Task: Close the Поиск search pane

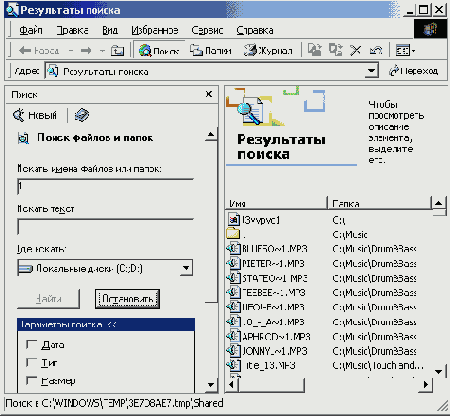Action: tap(209, 94)
